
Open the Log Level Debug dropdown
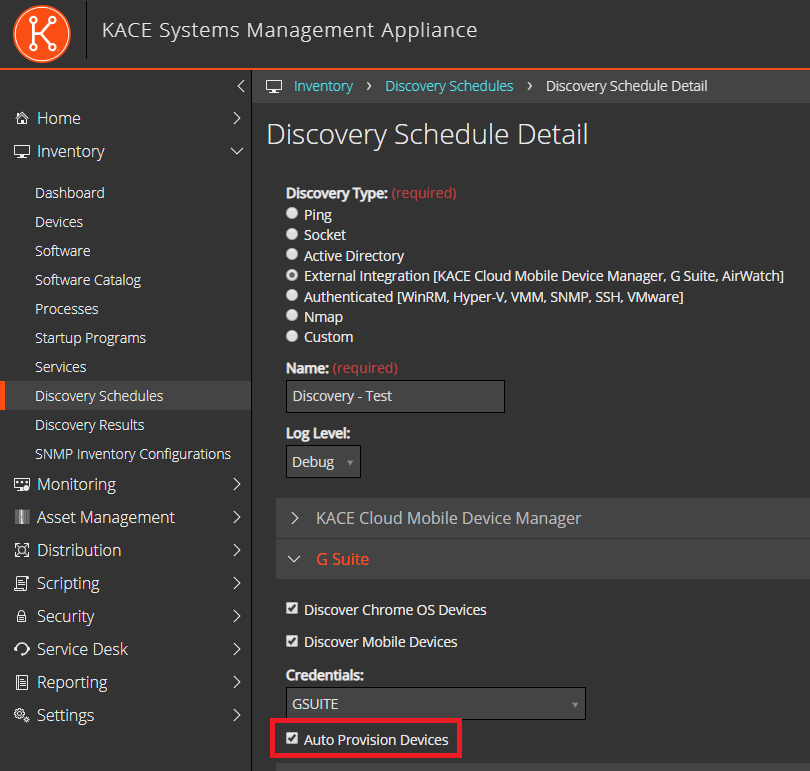[323, 462]
